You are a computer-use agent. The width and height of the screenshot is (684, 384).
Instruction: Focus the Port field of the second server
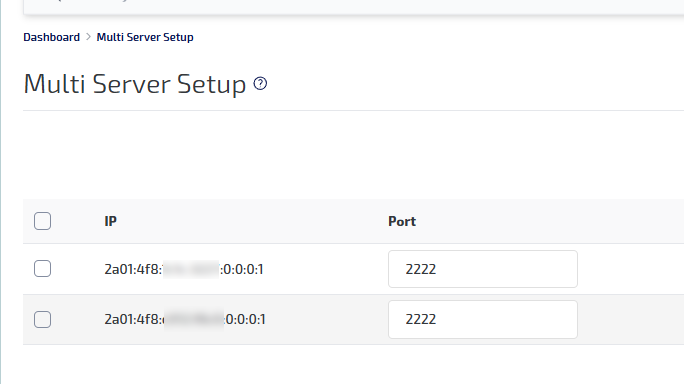click(x=483, y=319)
